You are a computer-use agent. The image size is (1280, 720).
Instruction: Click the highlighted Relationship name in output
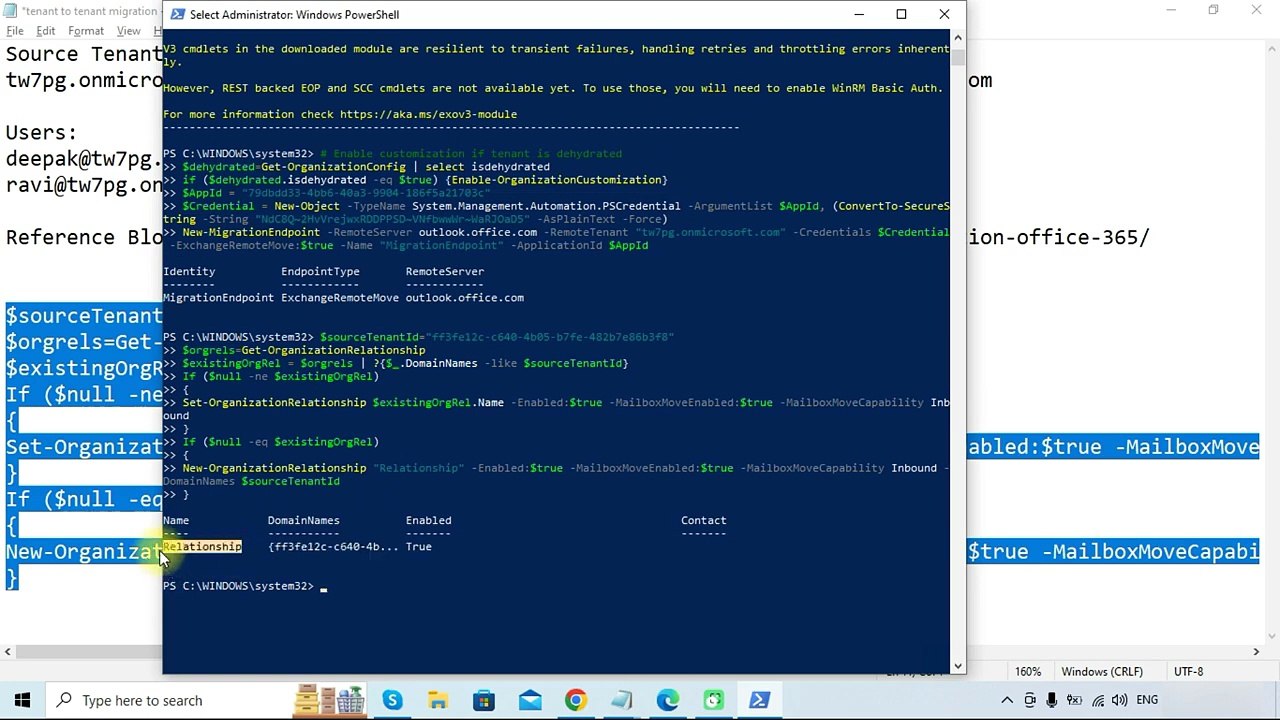(202, 547)
